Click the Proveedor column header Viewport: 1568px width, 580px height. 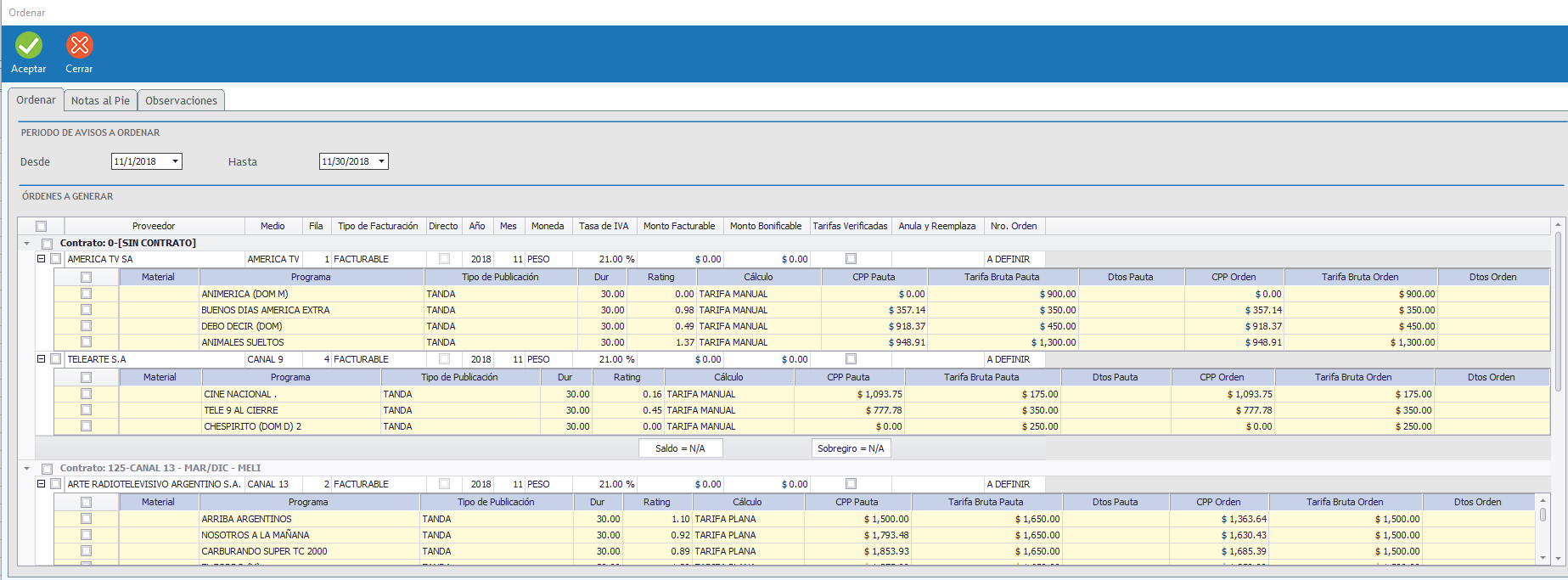(x=154, y=226)
